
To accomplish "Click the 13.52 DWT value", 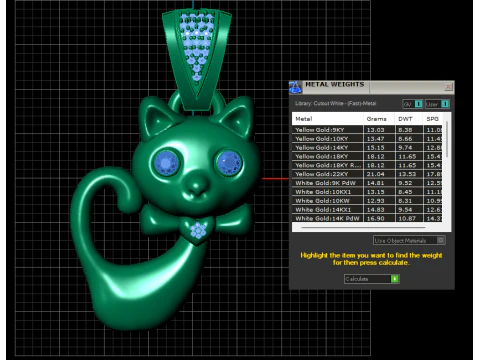I will tap(407, 174).
